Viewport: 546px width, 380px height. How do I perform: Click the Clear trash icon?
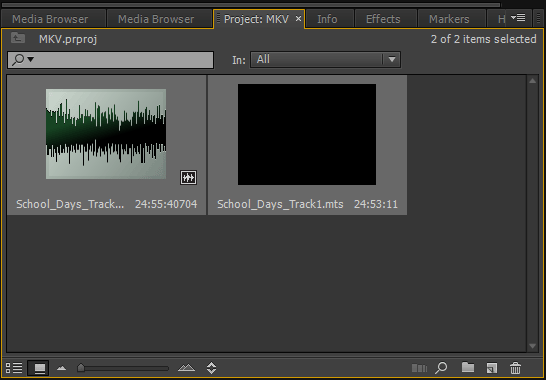click(x=515, y=368)
